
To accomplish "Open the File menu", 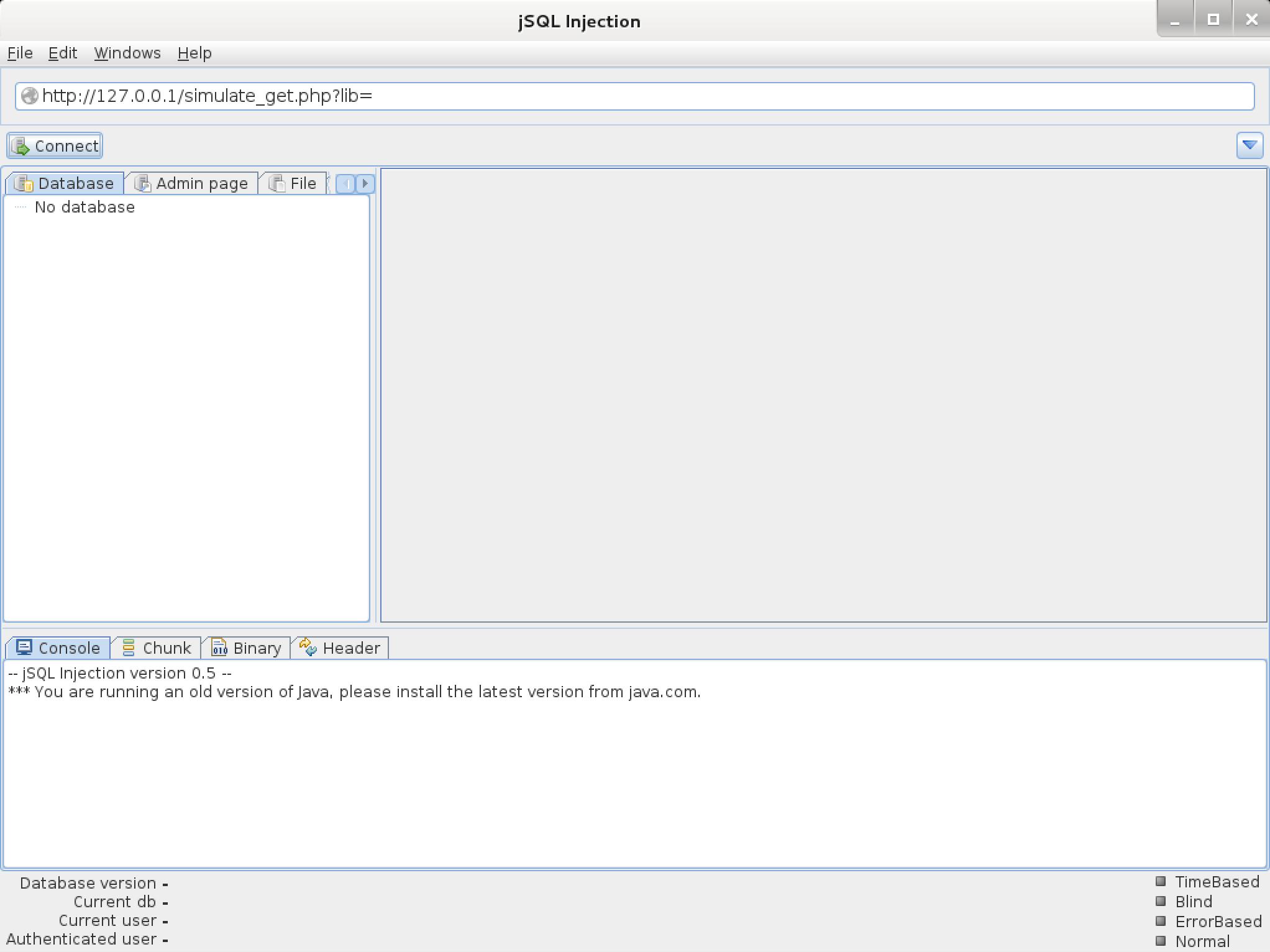I will pyautogui.click(x=20, y=53).
